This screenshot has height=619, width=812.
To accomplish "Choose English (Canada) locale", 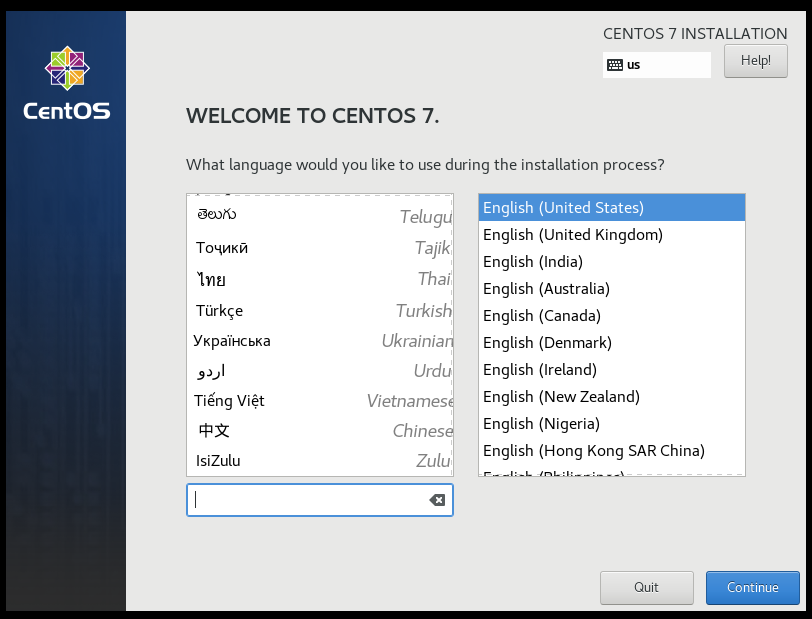I will point(612,315).
